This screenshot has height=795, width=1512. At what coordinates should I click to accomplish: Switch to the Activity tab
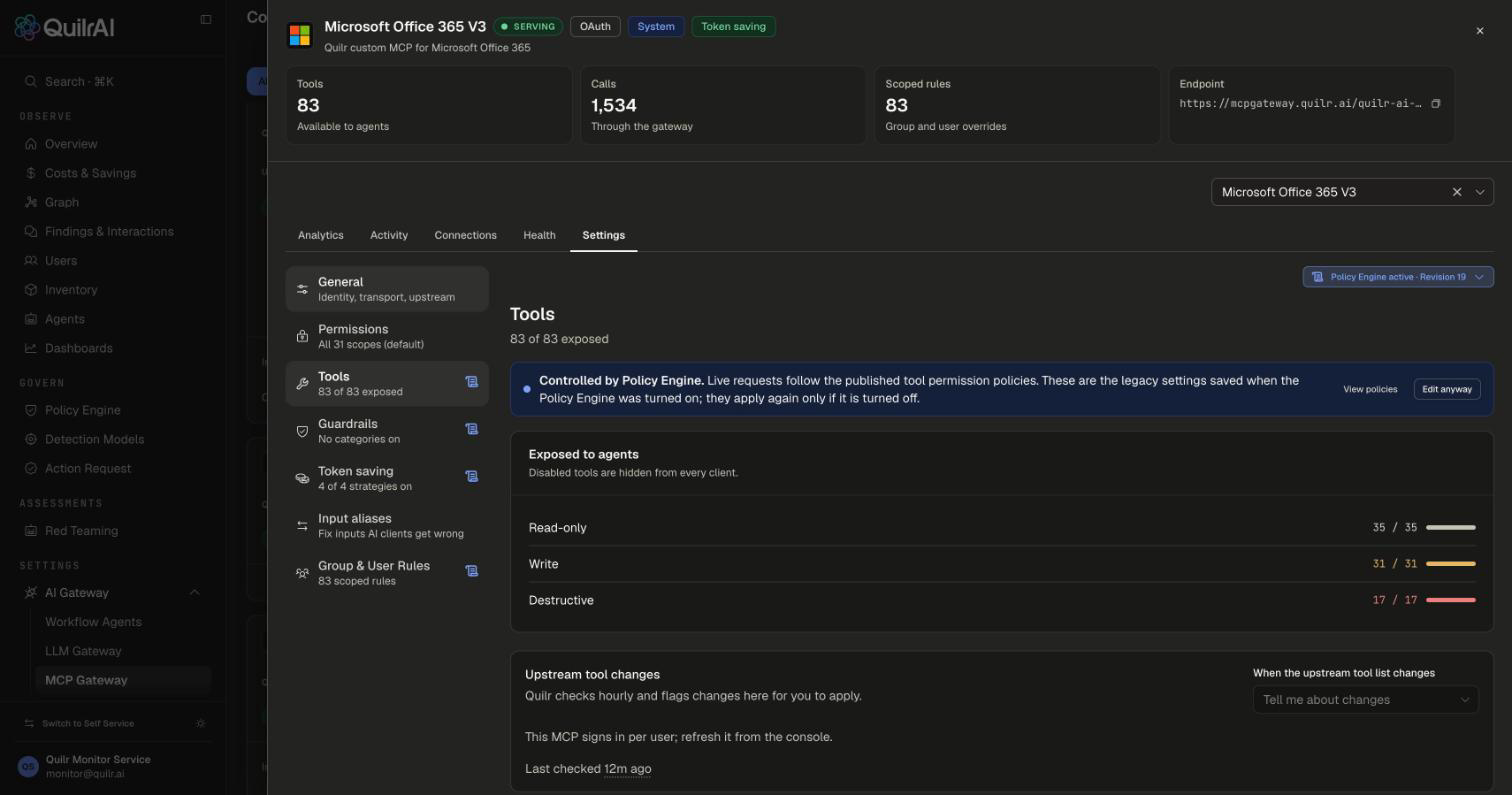coord(389,235)
